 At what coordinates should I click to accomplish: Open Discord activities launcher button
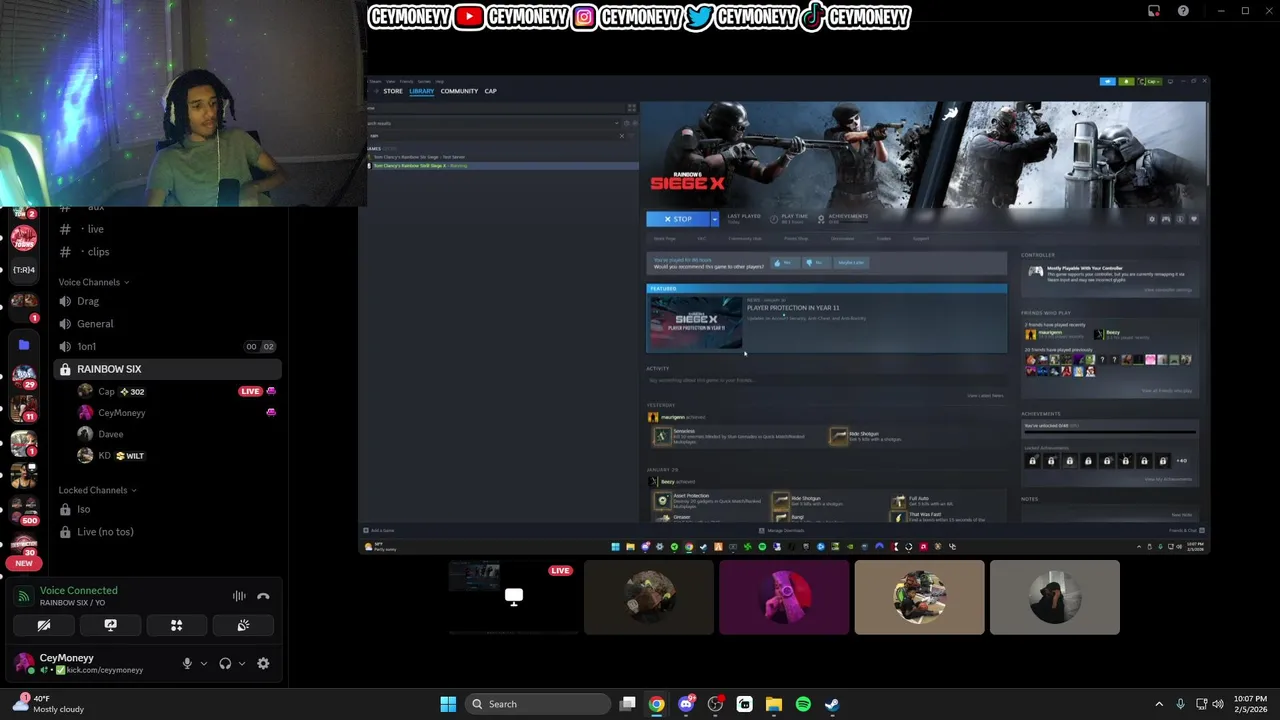176,625
